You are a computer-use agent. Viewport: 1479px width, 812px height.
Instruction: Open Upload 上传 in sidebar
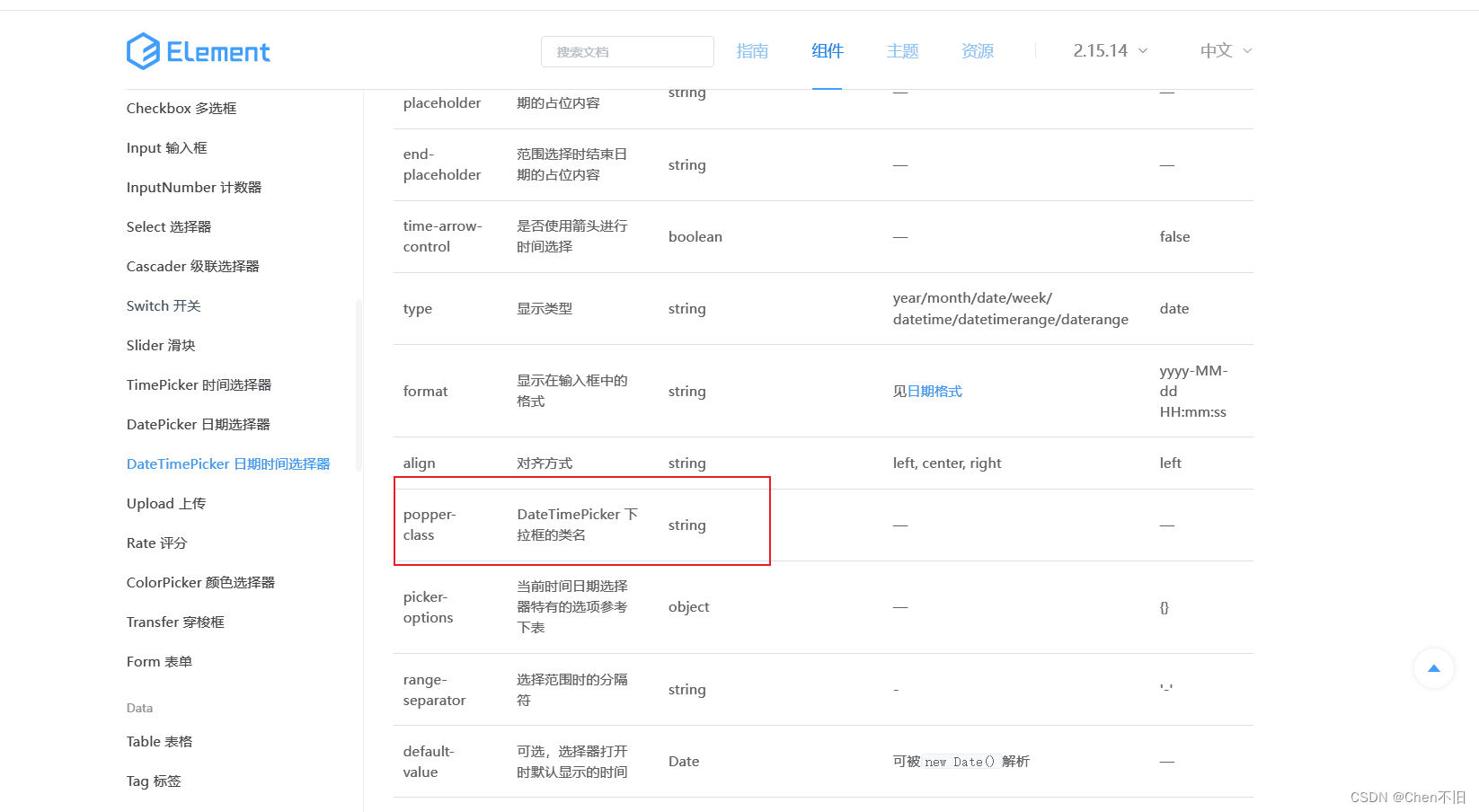166,503
